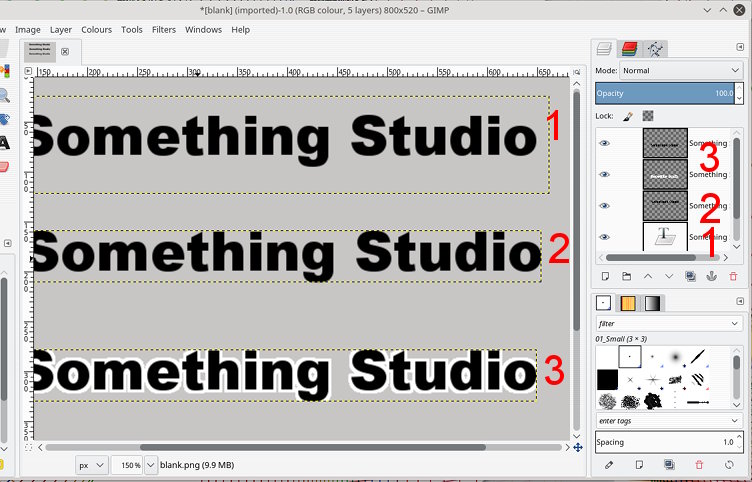Lower the selected layer
The height and width of the screenshot is (482, 752).
coord(669,276)
